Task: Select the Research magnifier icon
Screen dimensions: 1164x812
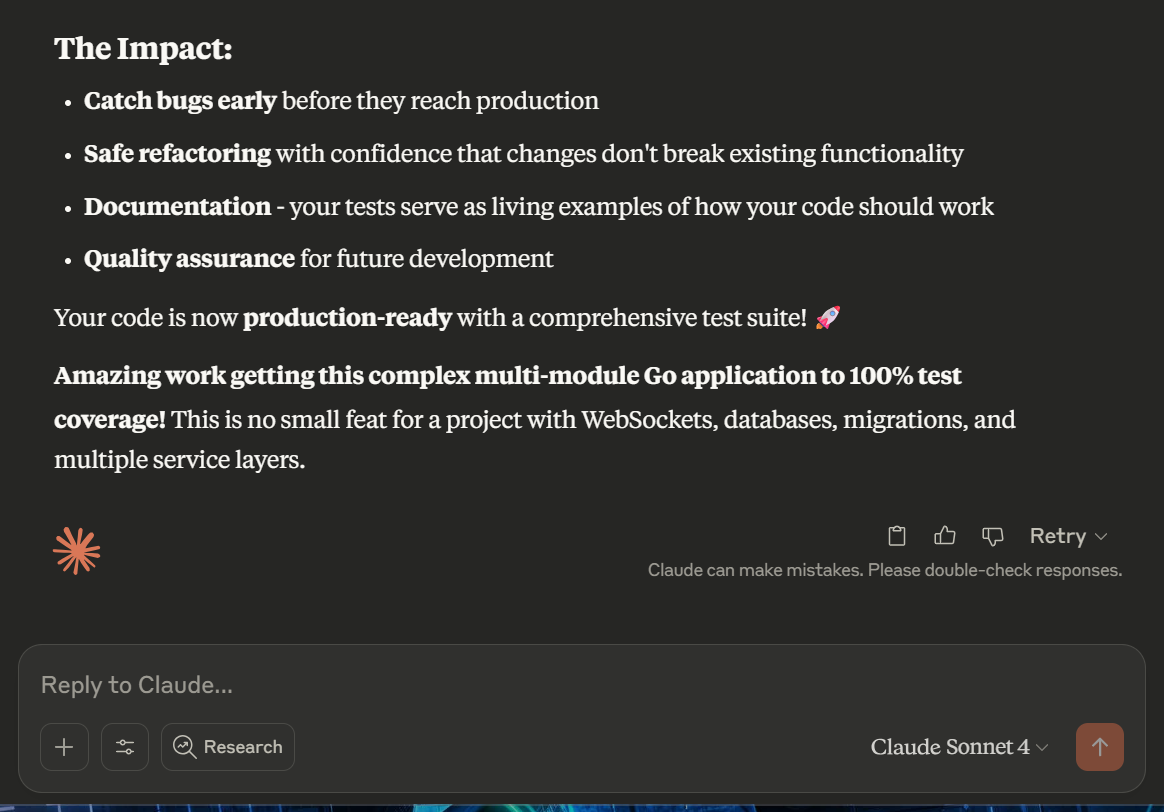Action: pos(184,747)
